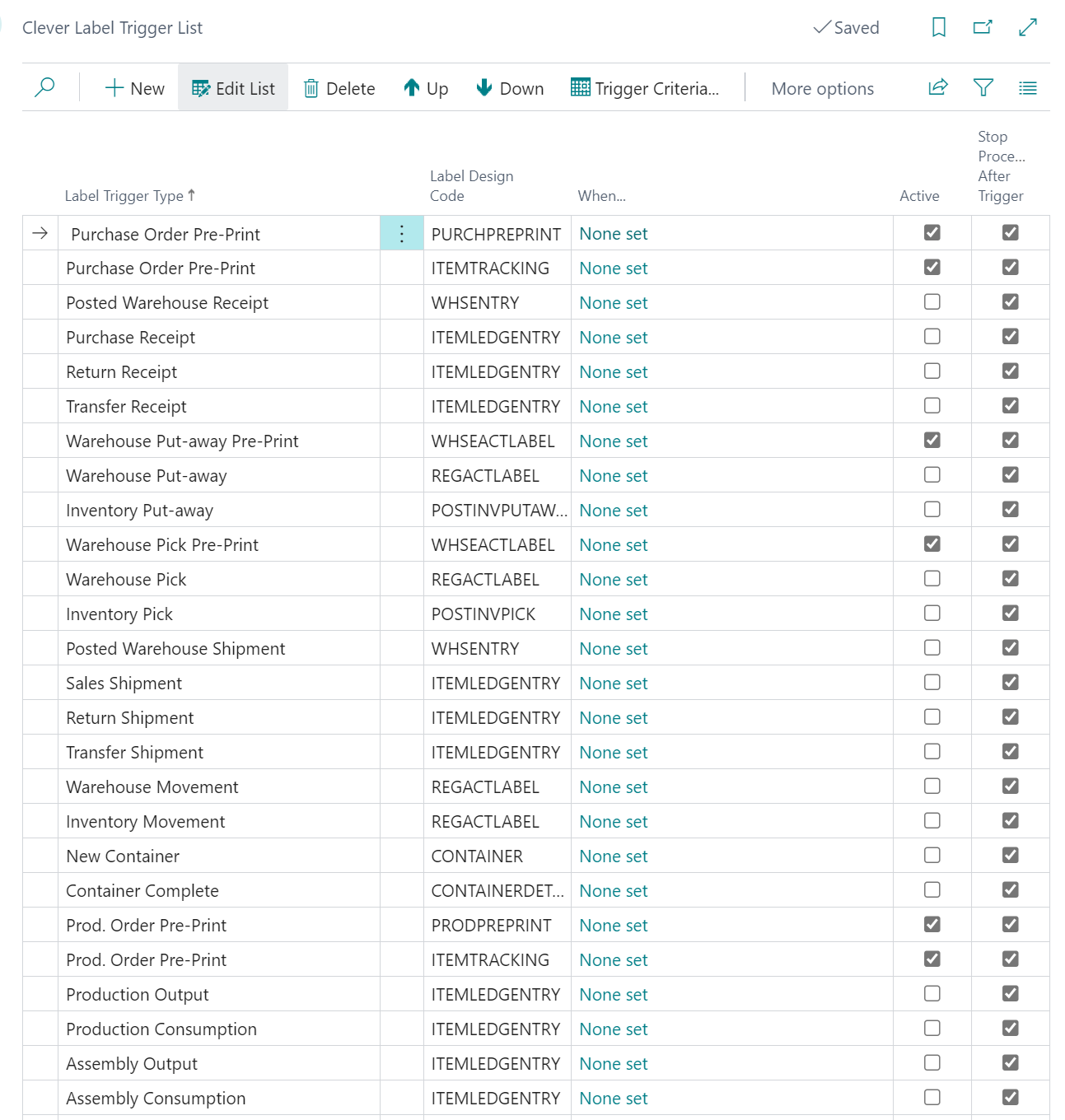Uncheck Active for Warehouse Pick Pre-Print
This screenshot has height=1120, width=1065.
tap(932, 544)
